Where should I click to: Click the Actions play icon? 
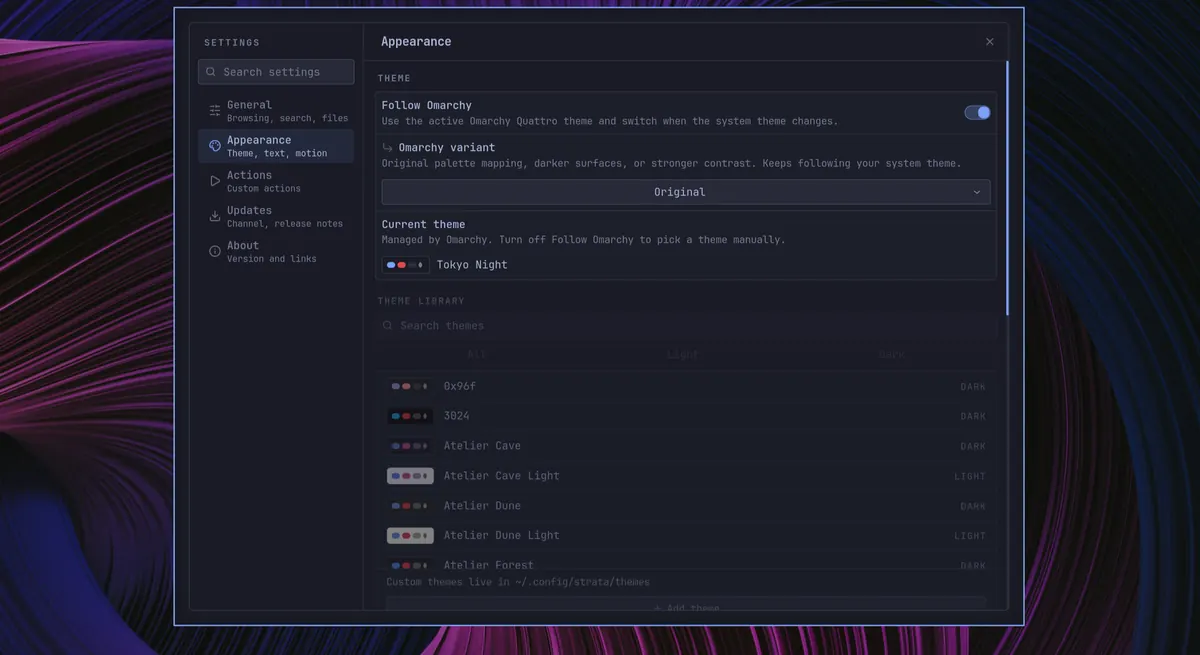pos(215,181)
